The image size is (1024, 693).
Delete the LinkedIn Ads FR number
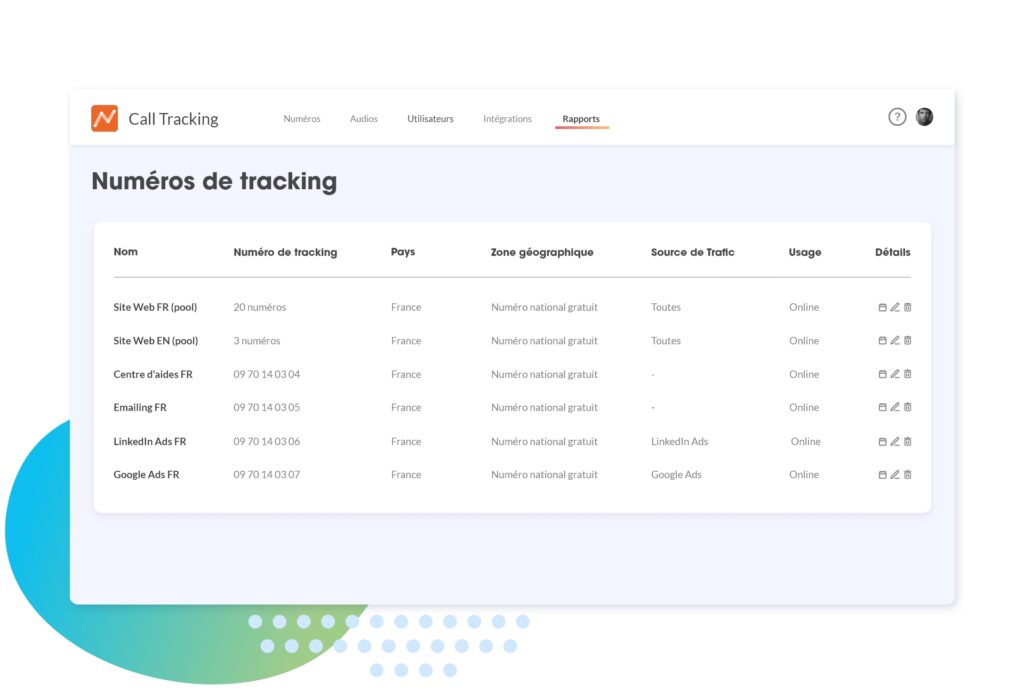pyautogui.click(x=908, y=441)
